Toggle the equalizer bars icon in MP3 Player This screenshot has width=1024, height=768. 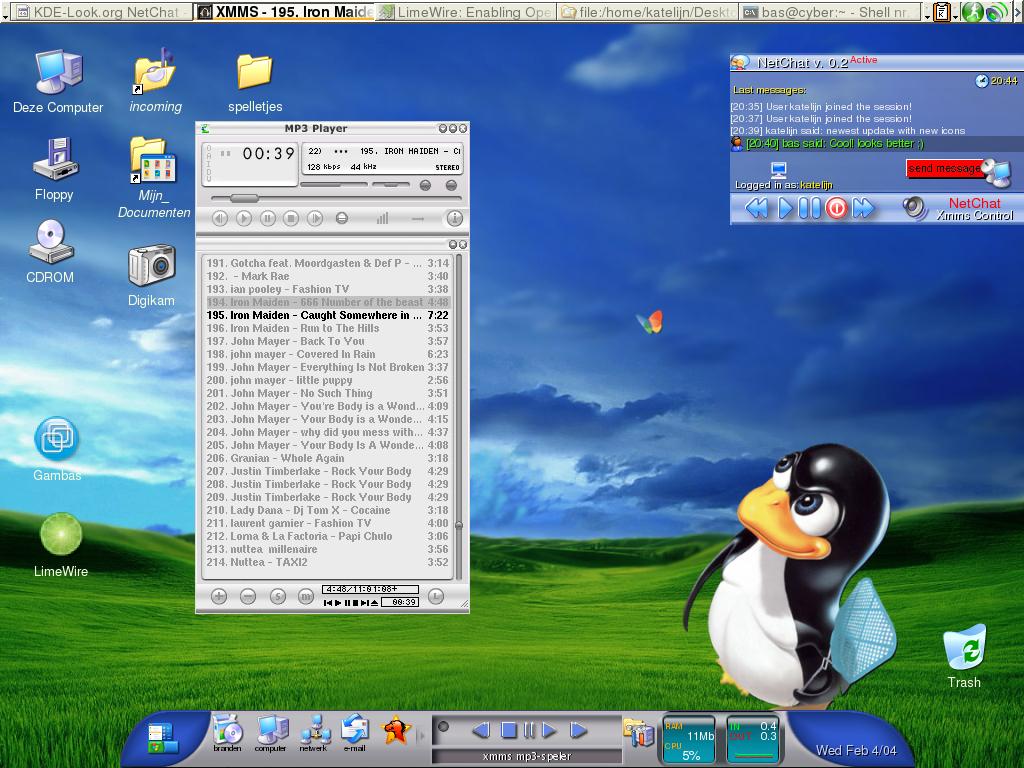pyautogui.click(x=383, y=218)
